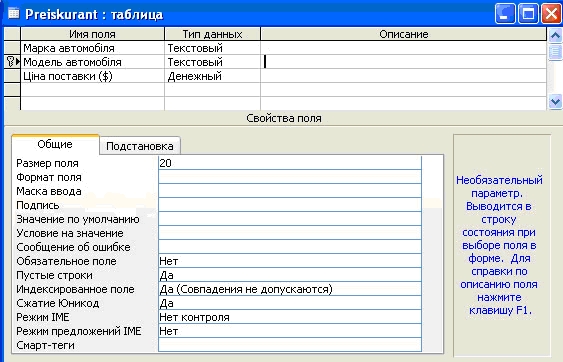Click the Модель автомобіля field name cell

click(x=93, y=62)
